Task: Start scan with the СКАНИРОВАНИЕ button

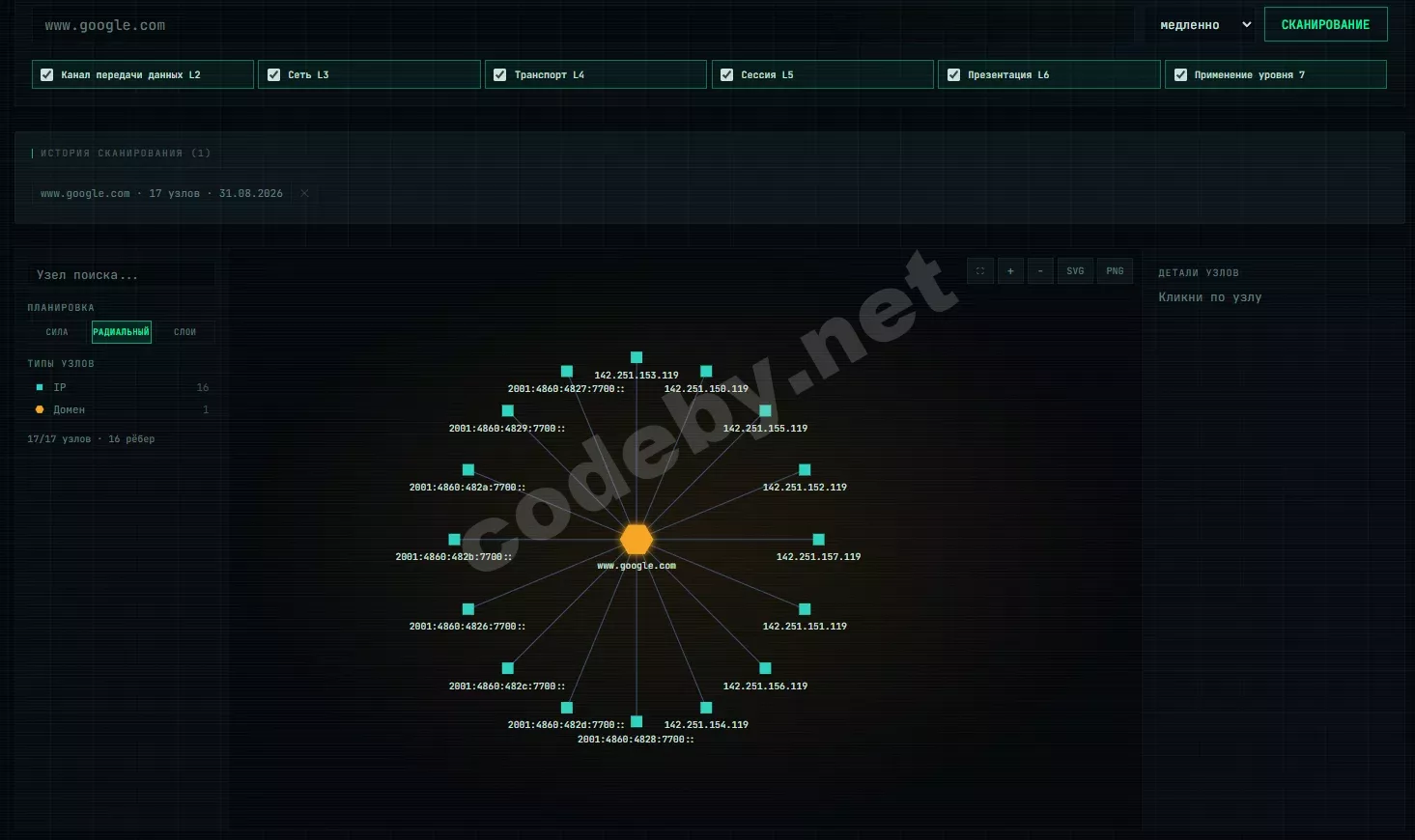Action: point(1325,25)
